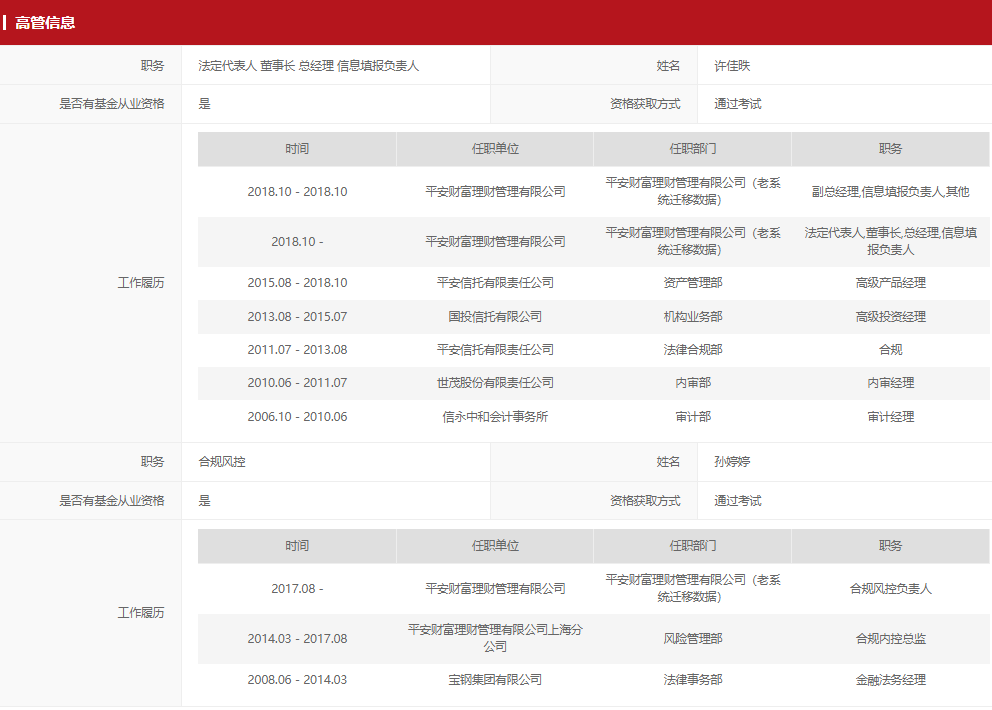Click the open-ended date 2018.10 -
The height and width of the screenshot is (710, 992).
297,242
